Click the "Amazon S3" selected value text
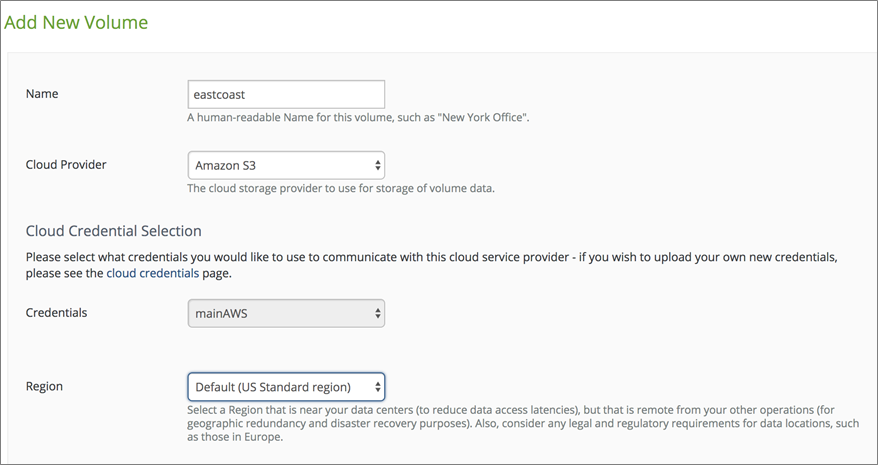This screenshot has width=878, height=465. [x=225, y=165]
